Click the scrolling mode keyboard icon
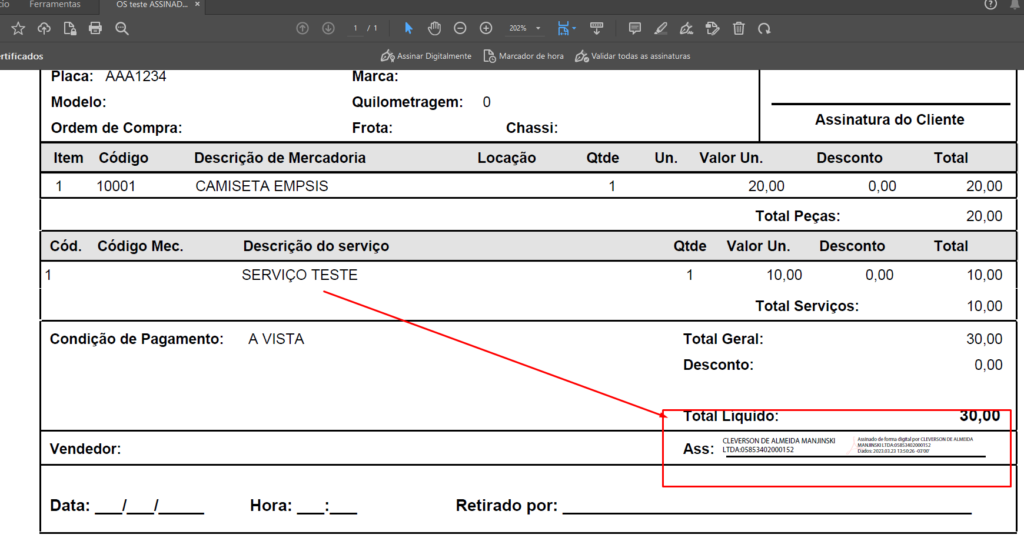 pos(596,28)
